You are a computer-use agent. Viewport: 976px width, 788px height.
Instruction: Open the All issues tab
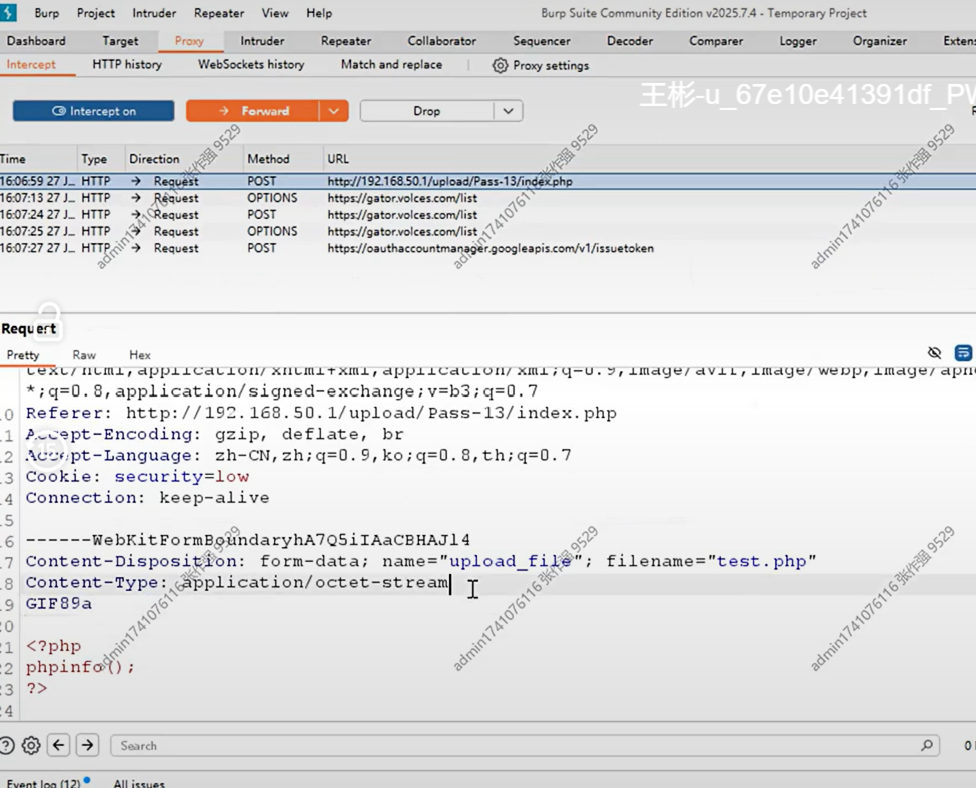tap(139, 783)
